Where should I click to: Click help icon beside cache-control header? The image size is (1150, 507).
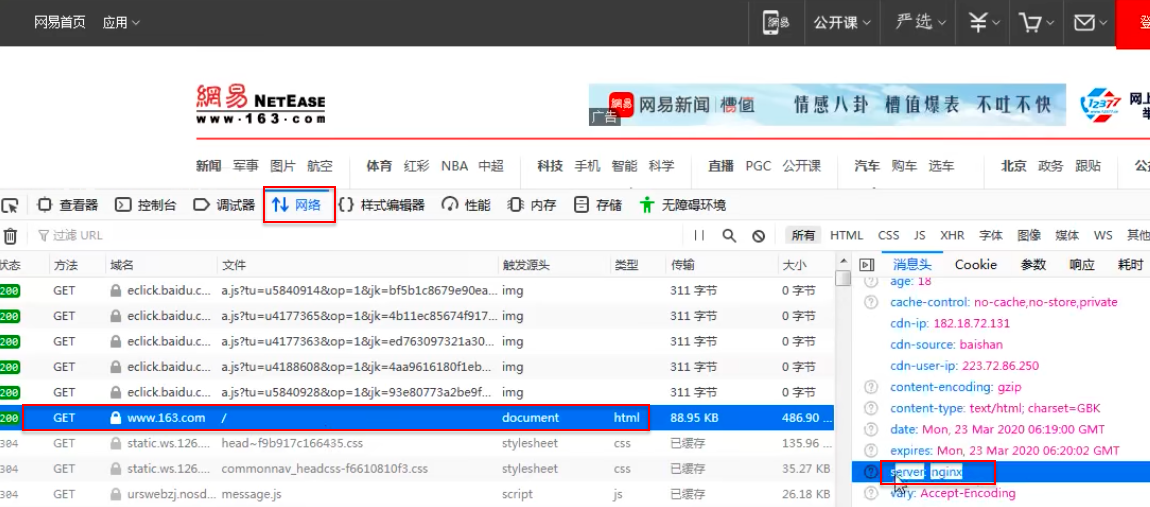click(x=871, y=302)
